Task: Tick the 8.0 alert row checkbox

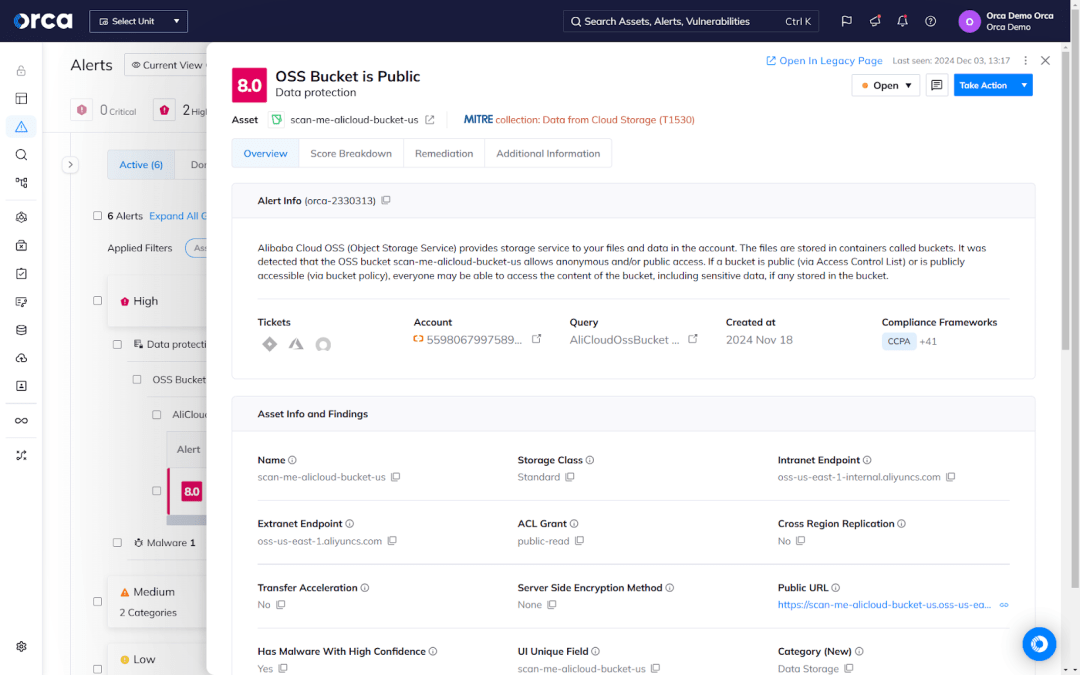Action: 156,491
